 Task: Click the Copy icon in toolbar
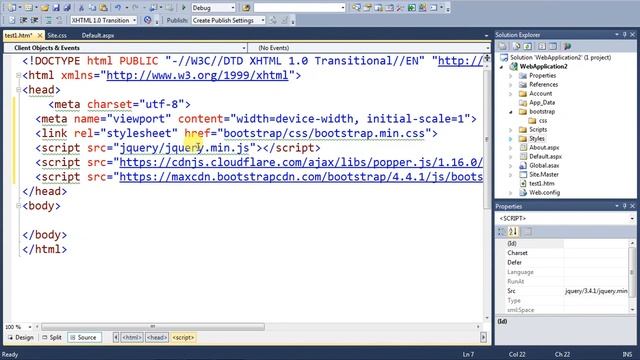tap(93, 8)
